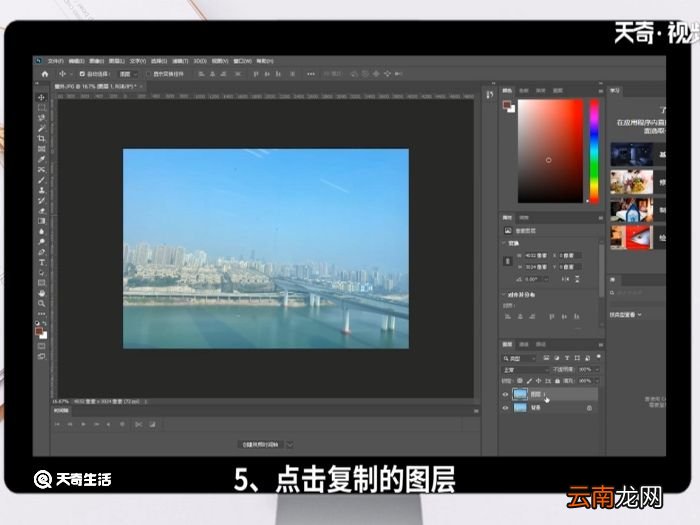Close the open document tab
Image resolution: width=700 pixels, height=525 pixels.
tap(141, 86)
